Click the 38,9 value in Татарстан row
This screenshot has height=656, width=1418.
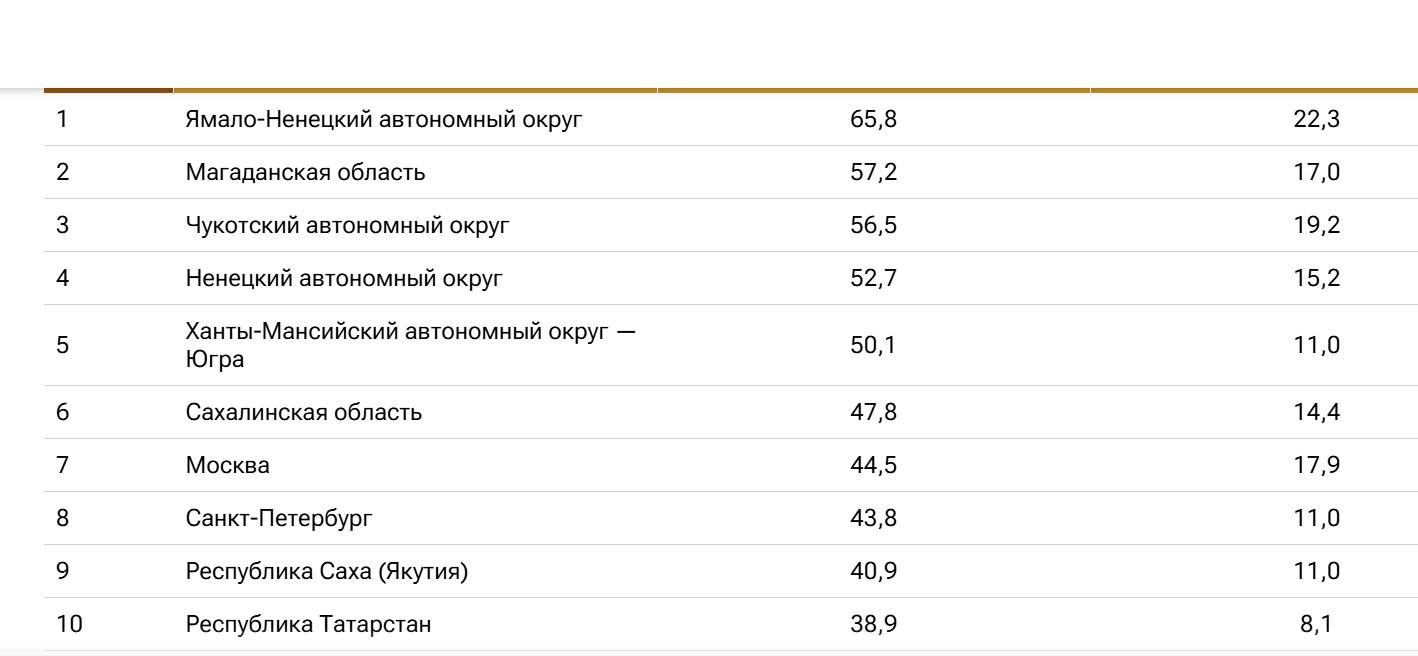(x=874, y=624)
